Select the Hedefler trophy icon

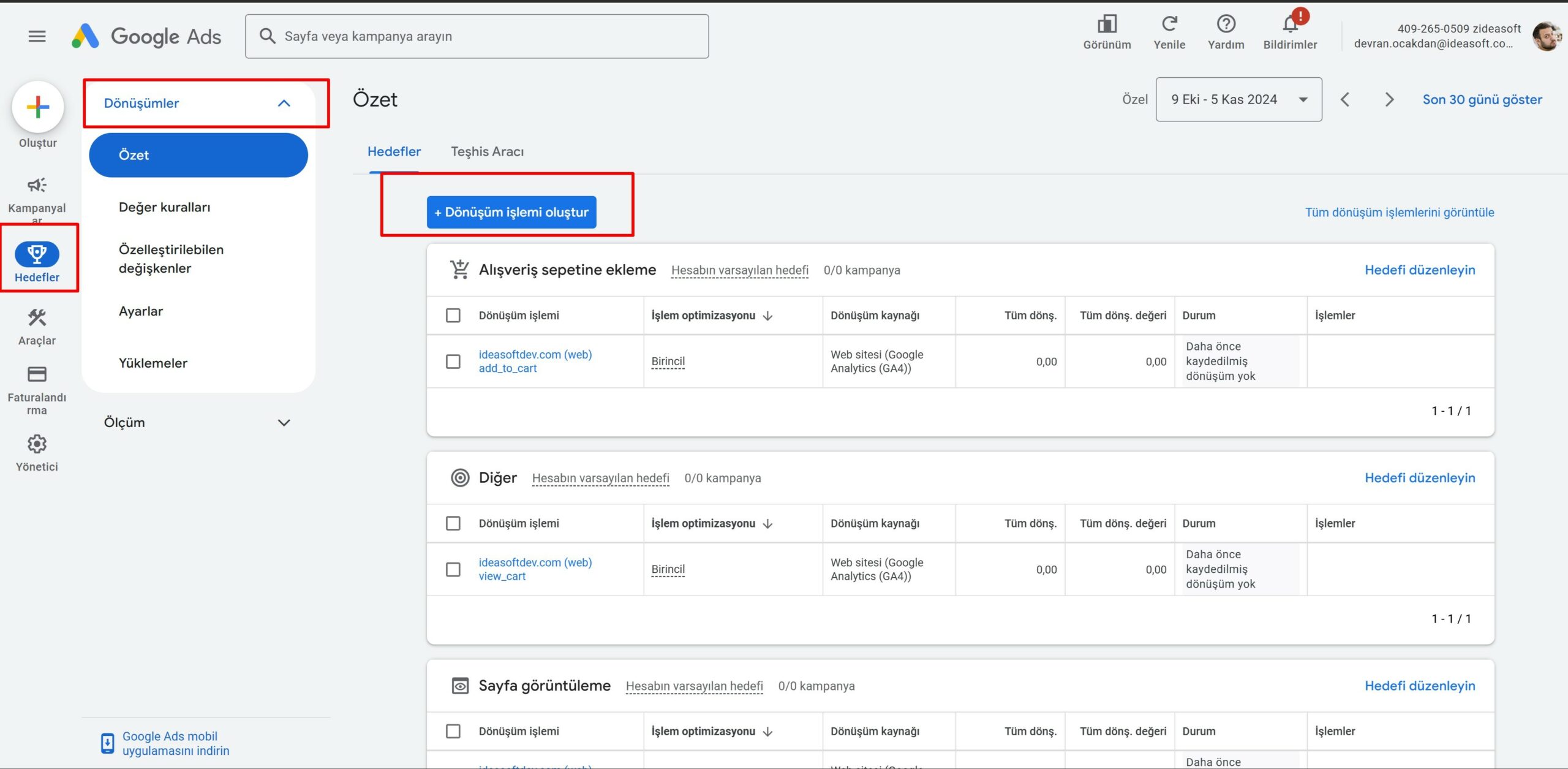coord(37,254)
